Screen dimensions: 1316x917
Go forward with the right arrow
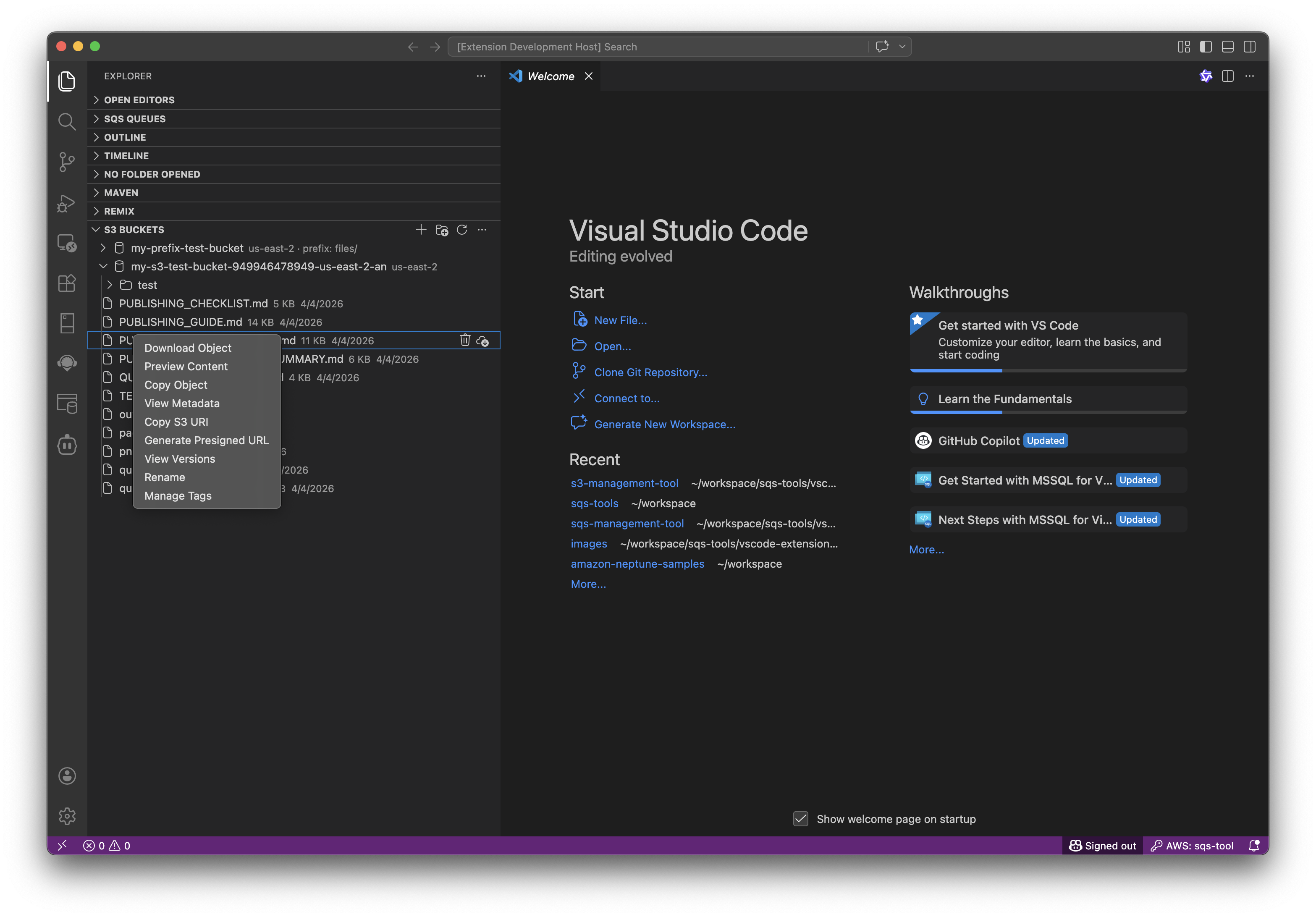click(x=435, y=47)
